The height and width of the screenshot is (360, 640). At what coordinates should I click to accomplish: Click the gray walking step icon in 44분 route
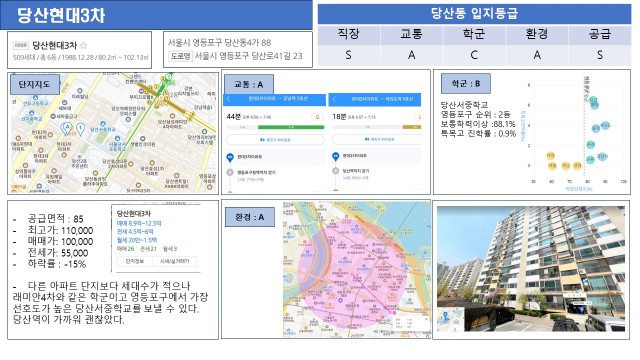[230, 173]
